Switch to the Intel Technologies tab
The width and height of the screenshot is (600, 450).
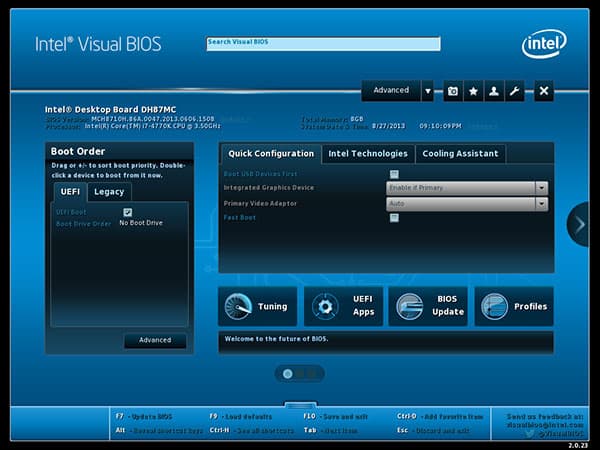click(x=367, y=154)
